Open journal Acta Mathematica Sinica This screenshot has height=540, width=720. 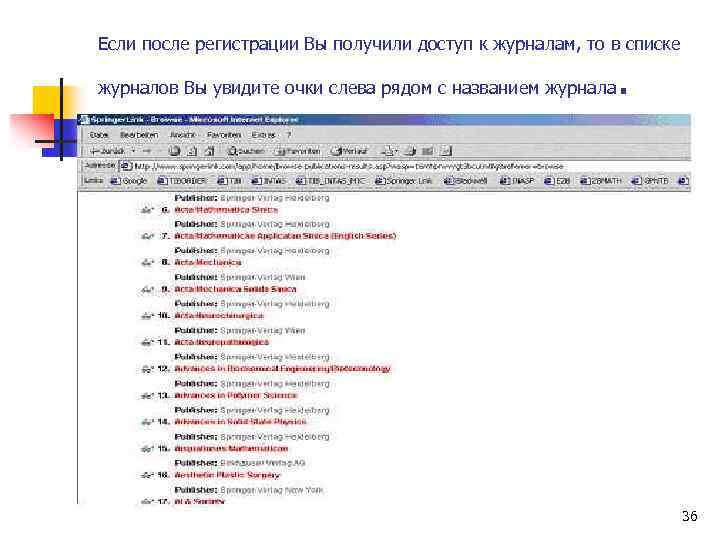(226, 210)
